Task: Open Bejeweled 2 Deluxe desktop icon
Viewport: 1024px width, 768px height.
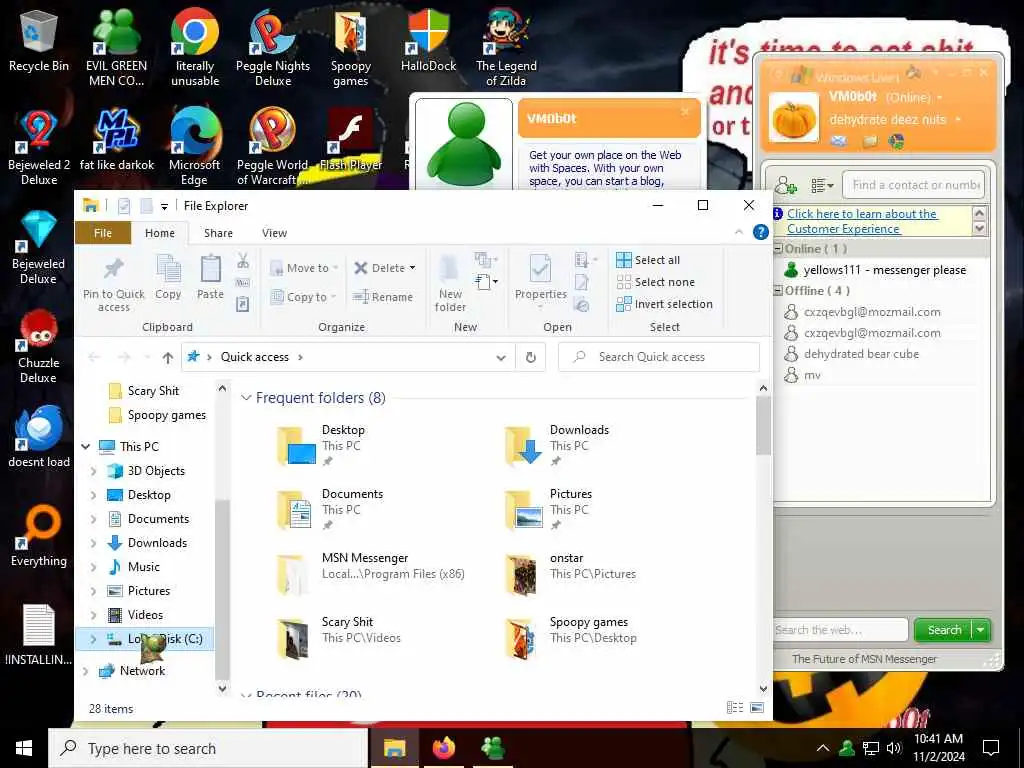Action: (x=39, y=148)
